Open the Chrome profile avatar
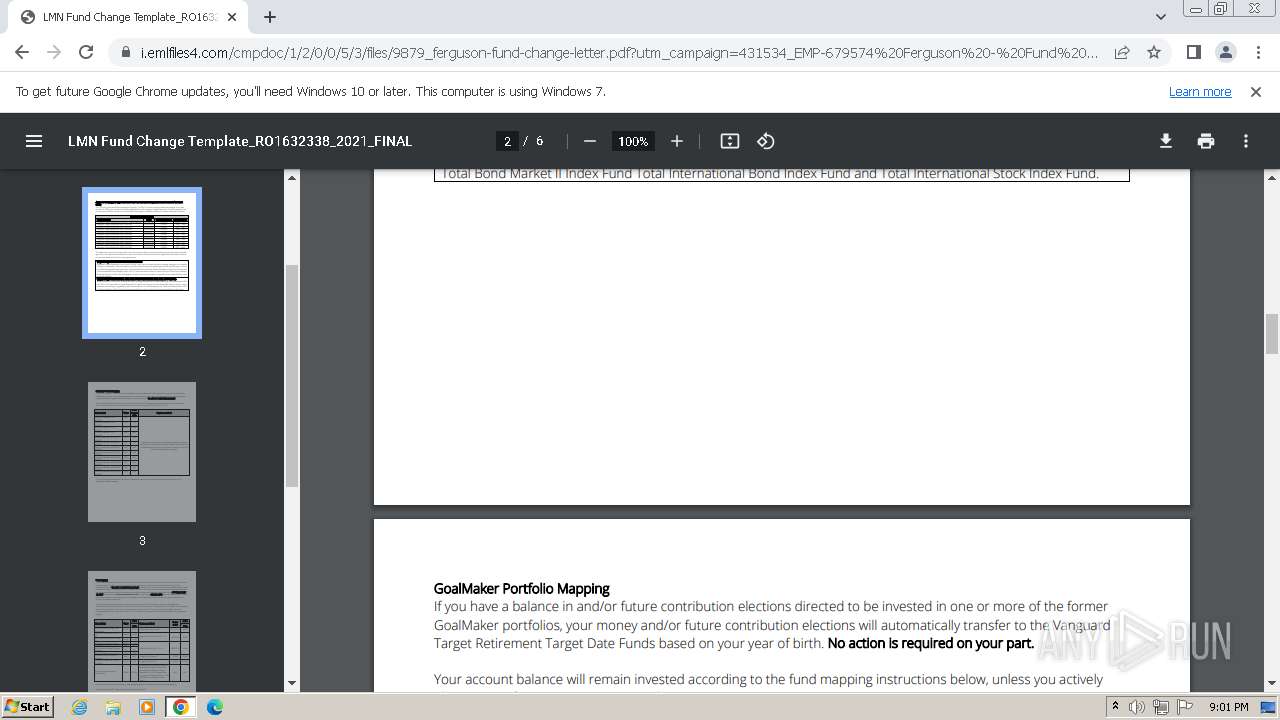Viewport: 1280px width, 720px height. point(1225,52)
